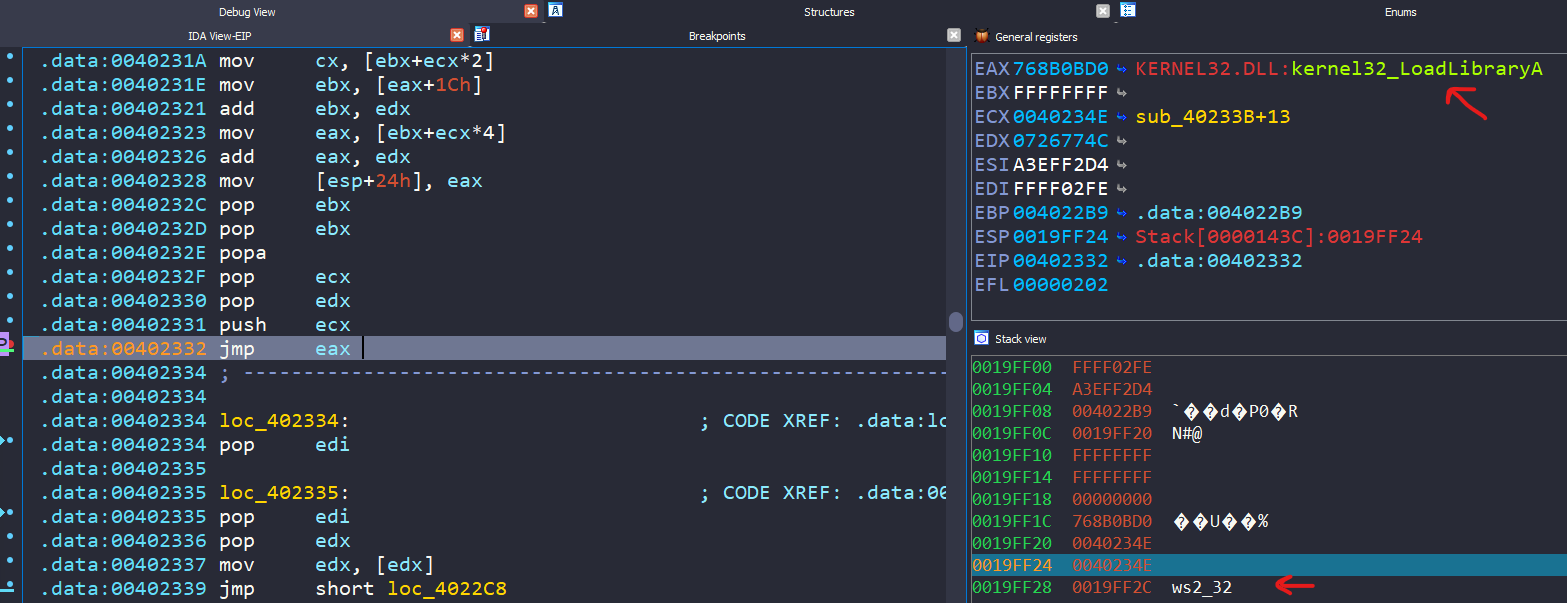Viewport: 1567px width, 603px height.
Task: Click Stack[0000143C]:0019FF24 reference in ESP
Action: click(1279, 237)
